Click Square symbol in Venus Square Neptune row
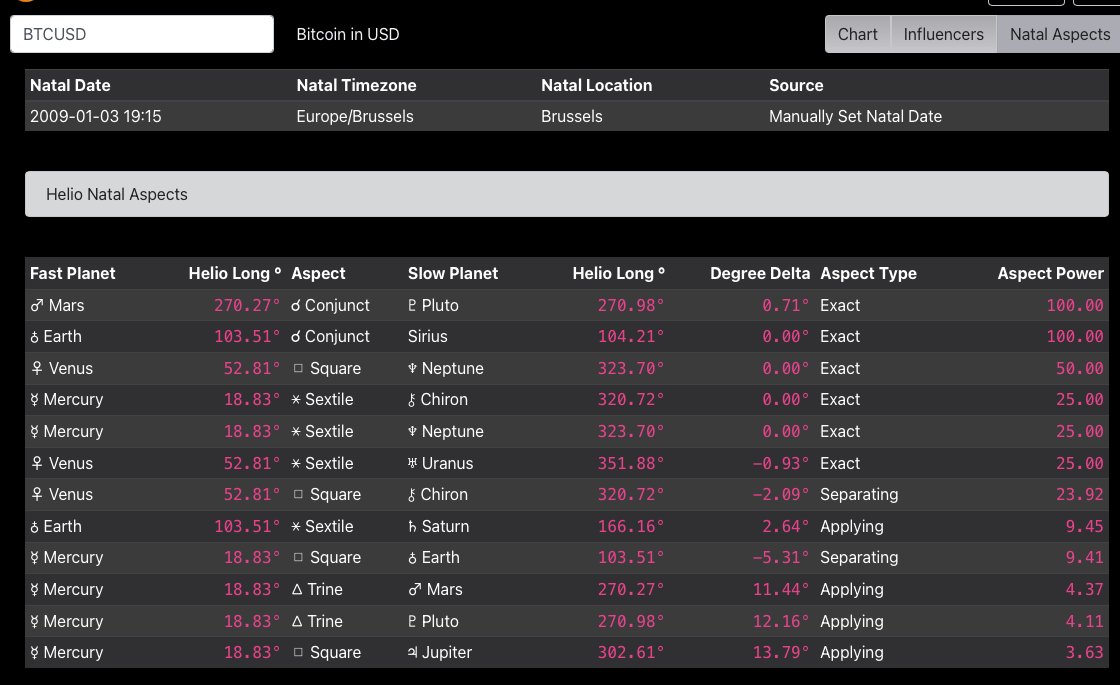This screenshot has width=1120, height=685. [x=298, y=369]
